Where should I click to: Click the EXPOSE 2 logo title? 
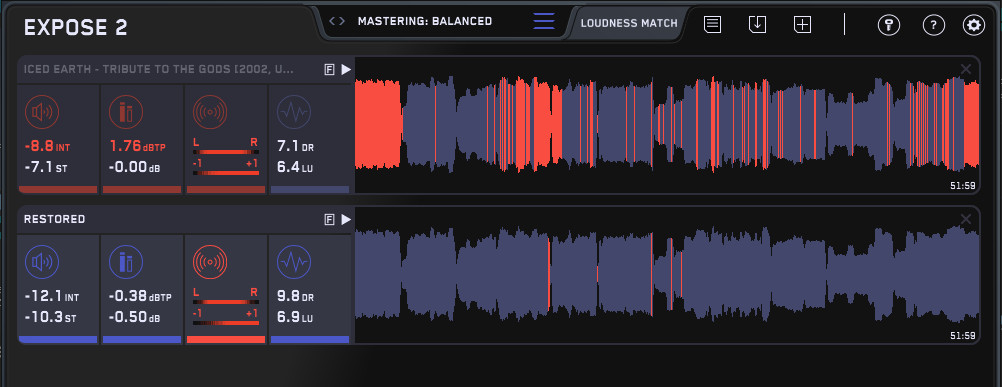(x=75, y=27)
